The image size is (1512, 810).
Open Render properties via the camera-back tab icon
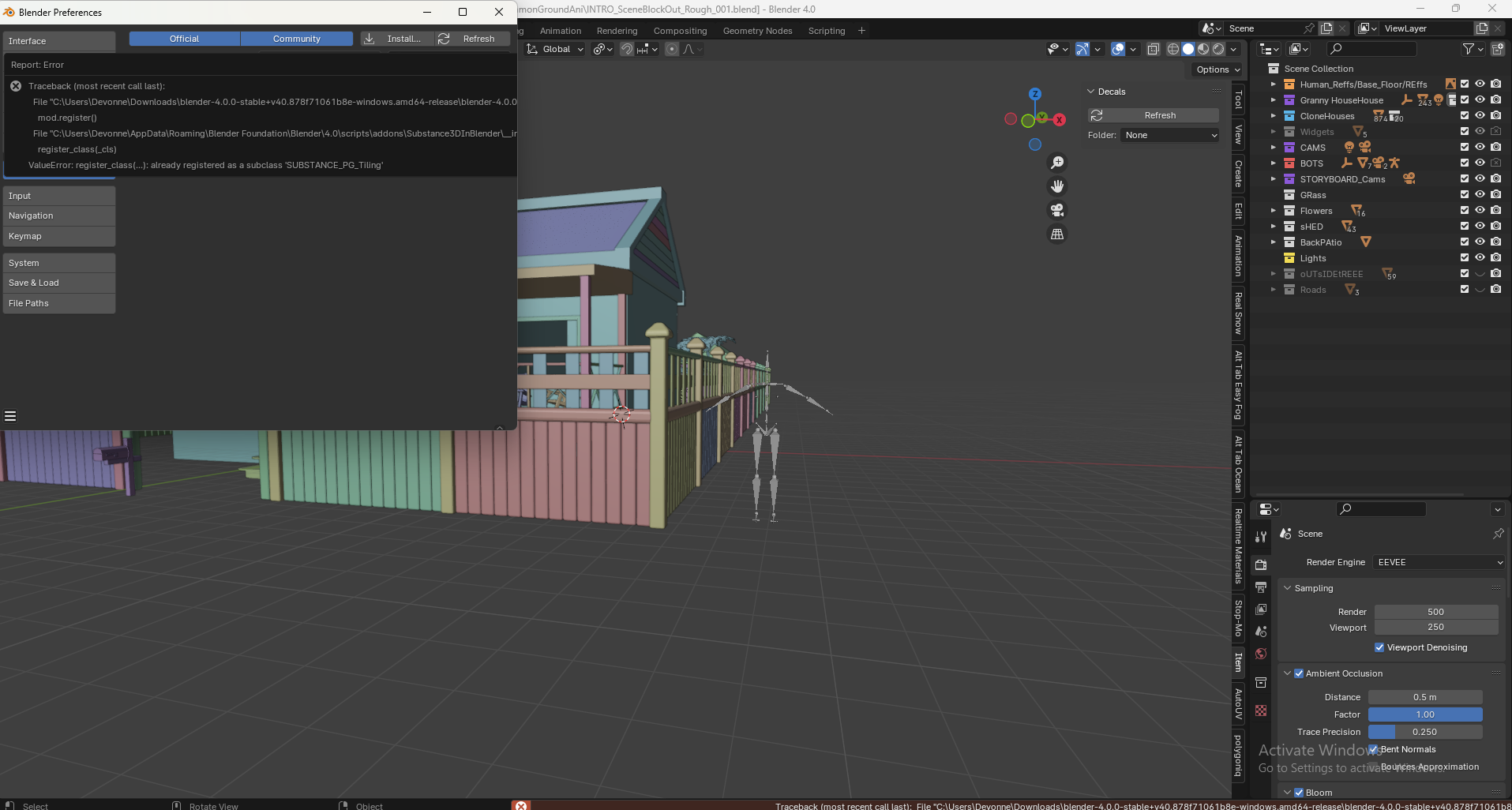pos(1260,564)
